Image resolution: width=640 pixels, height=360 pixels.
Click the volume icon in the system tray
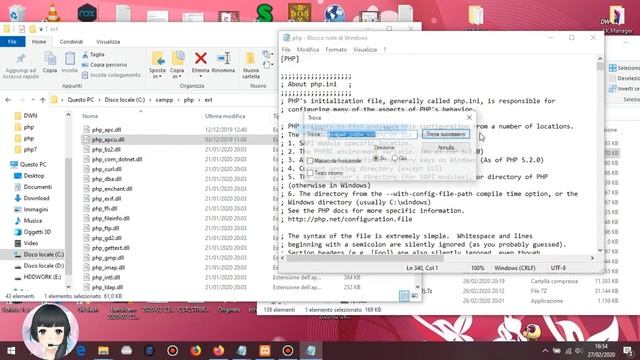(x=578, y=351)
